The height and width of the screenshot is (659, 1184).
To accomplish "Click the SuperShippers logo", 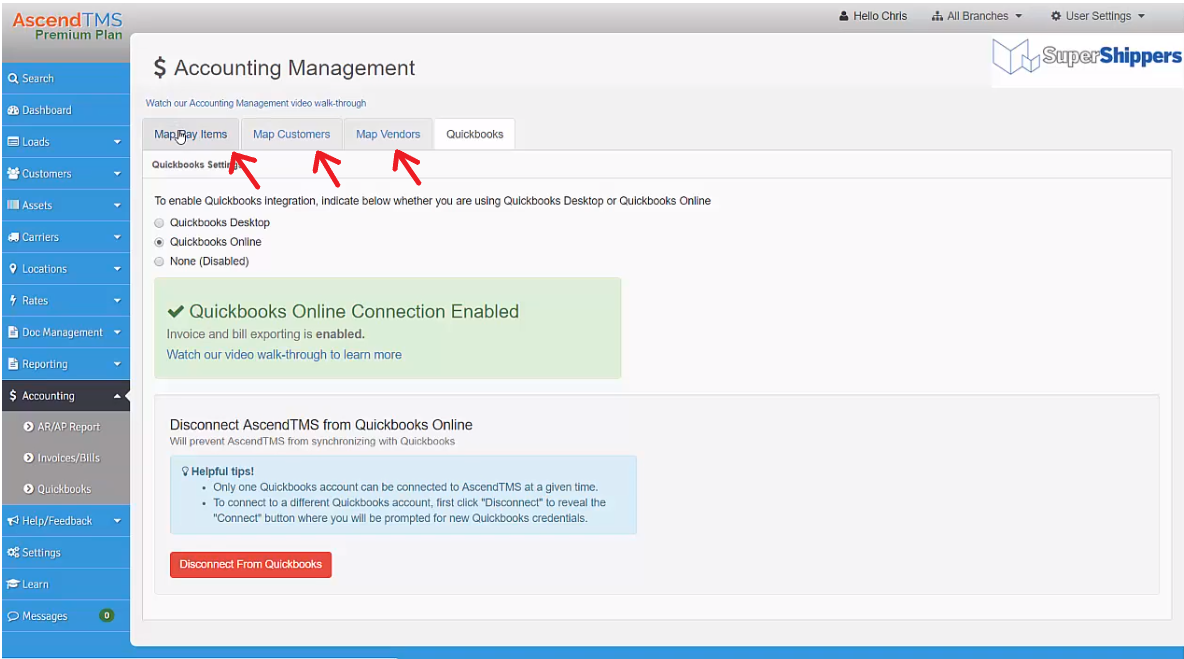I will coord(1087,57).
